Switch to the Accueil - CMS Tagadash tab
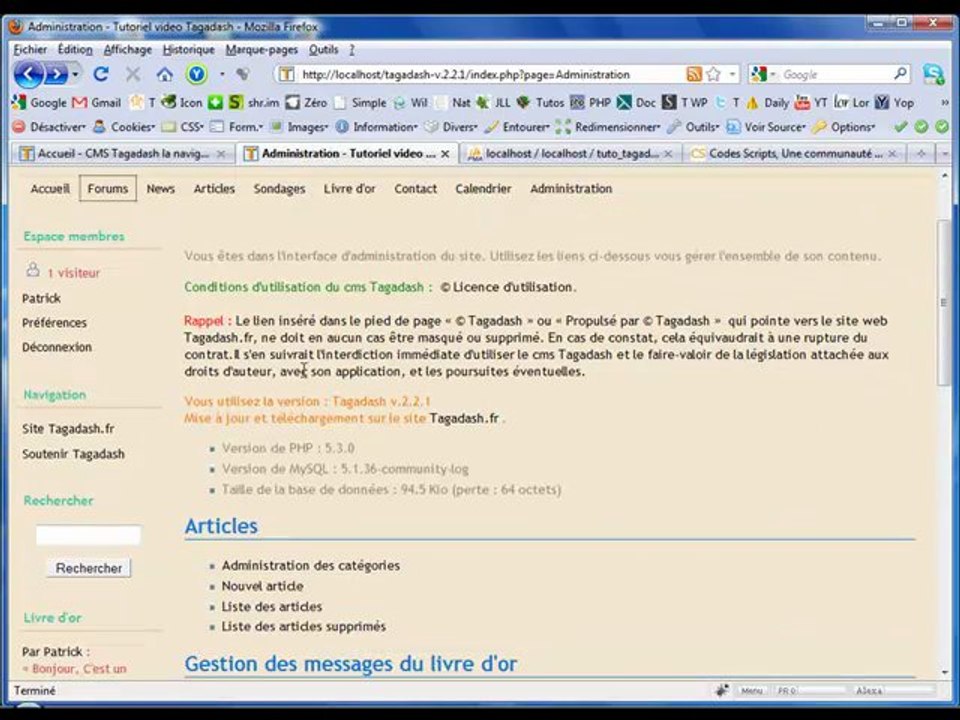Screen dimensions: 960x720 coord(122,154)
